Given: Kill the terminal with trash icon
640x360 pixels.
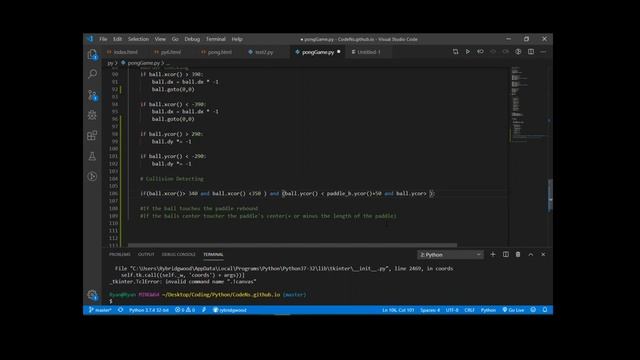Looking at the screenshot, I should coord(518,254).
